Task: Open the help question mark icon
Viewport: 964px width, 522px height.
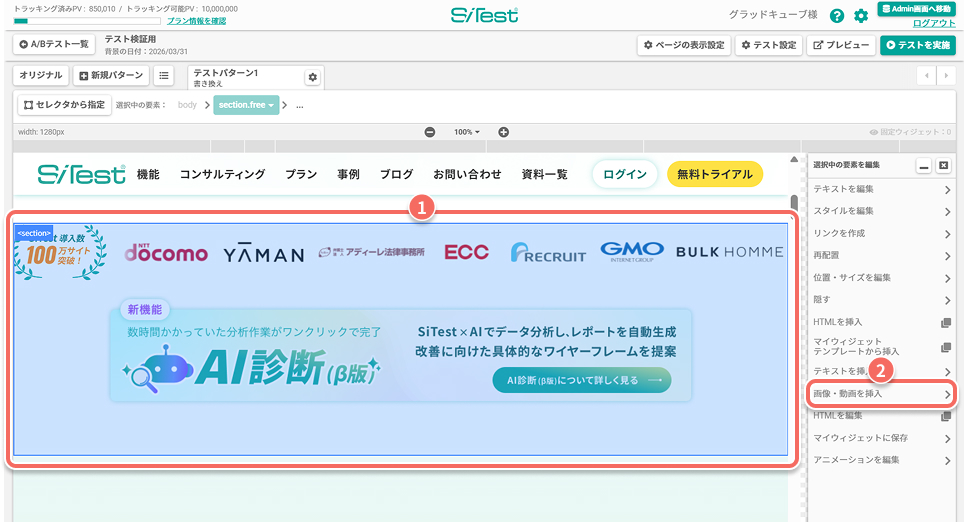Action: pos(837,16)
